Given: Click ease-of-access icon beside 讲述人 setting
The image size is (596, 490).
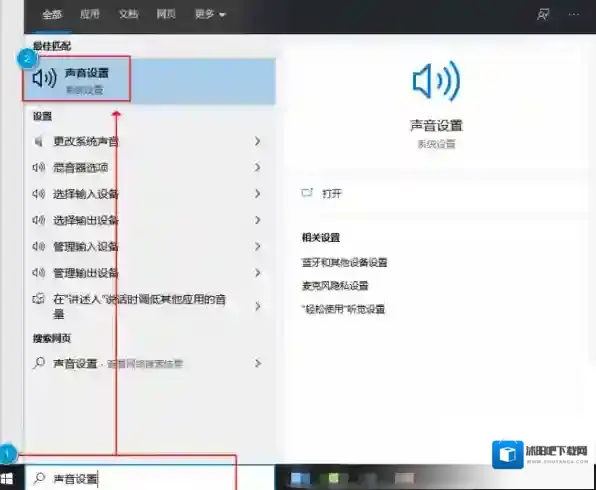Looking at the screenshot, I should [38, 299].
